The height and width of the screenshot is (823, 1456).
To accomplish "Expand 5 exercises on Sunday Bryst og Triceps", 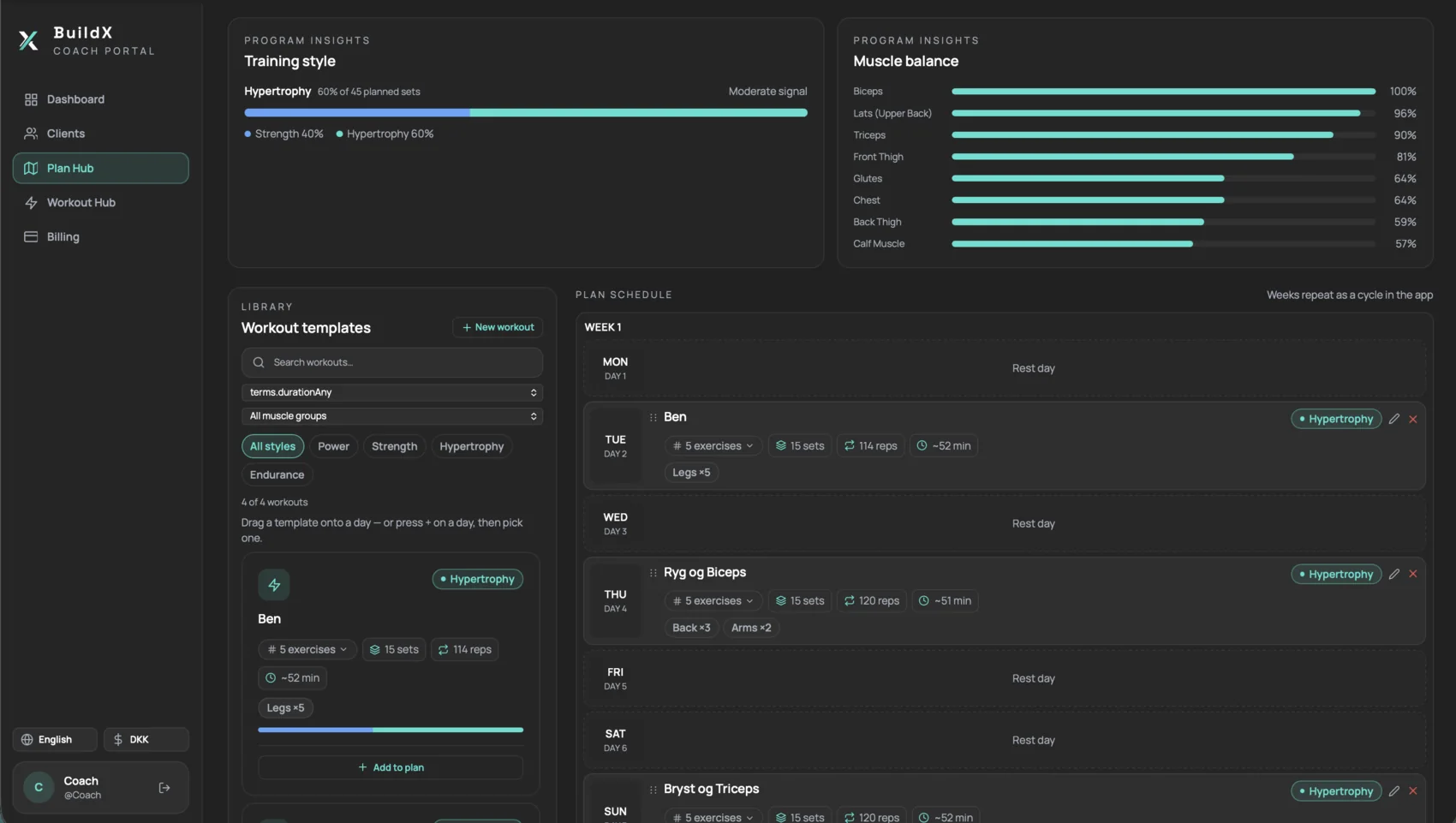I will pos(713,817).
